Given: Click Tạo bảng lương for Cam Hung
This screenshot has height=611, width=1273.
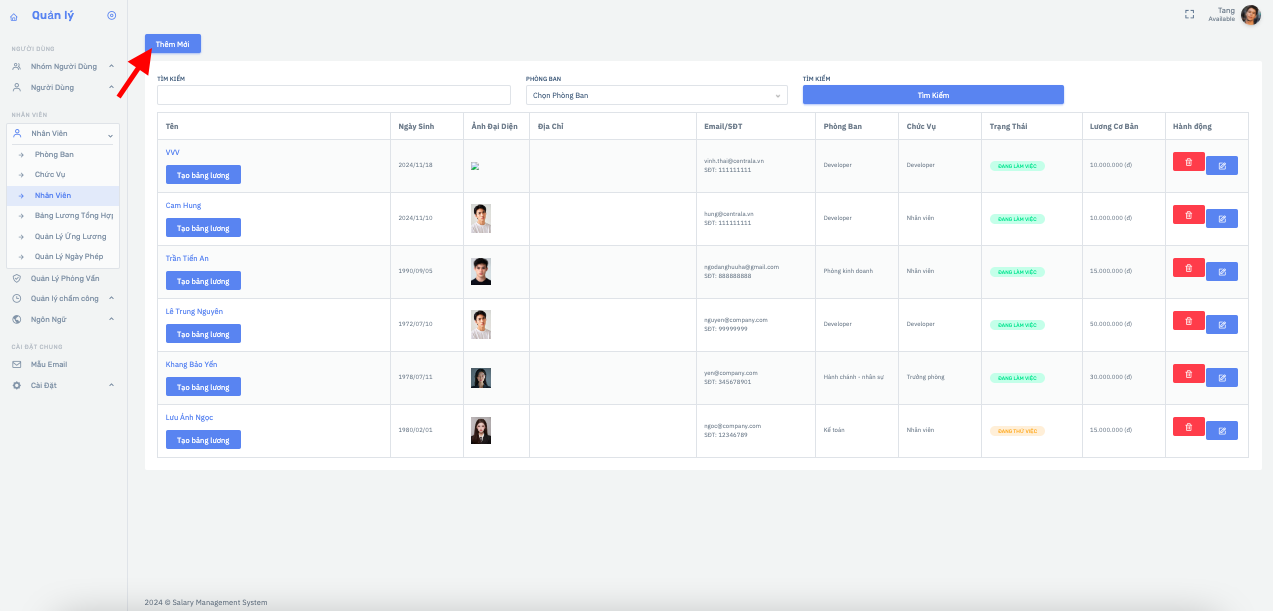Looking at the screenshot, I should click(x=203, y=228).
